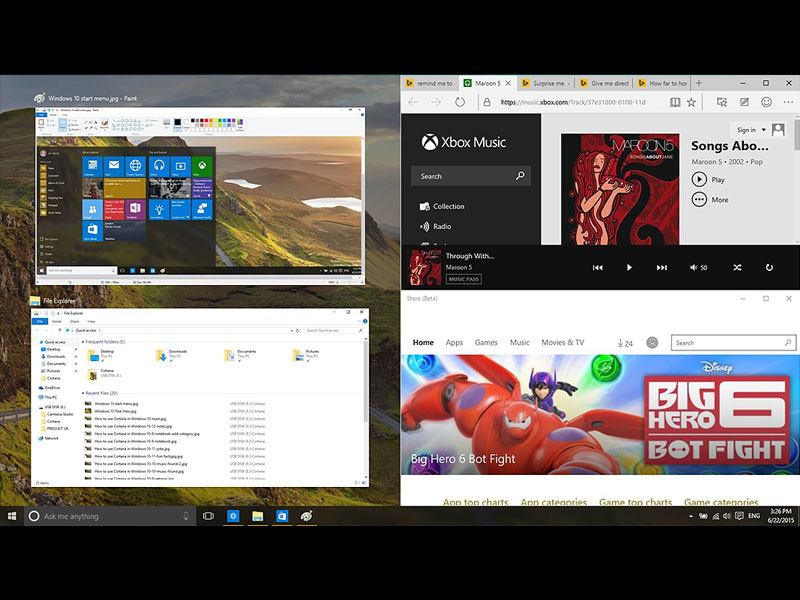Open App top charts link
This screenshot has width=800, height=600.
(476, 501)
